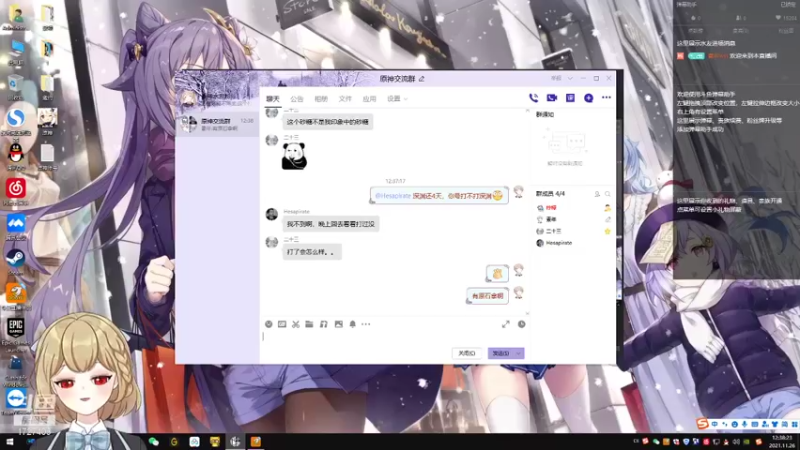
Task: Open the send-file folder icon
Action: (x=309, y=324)
